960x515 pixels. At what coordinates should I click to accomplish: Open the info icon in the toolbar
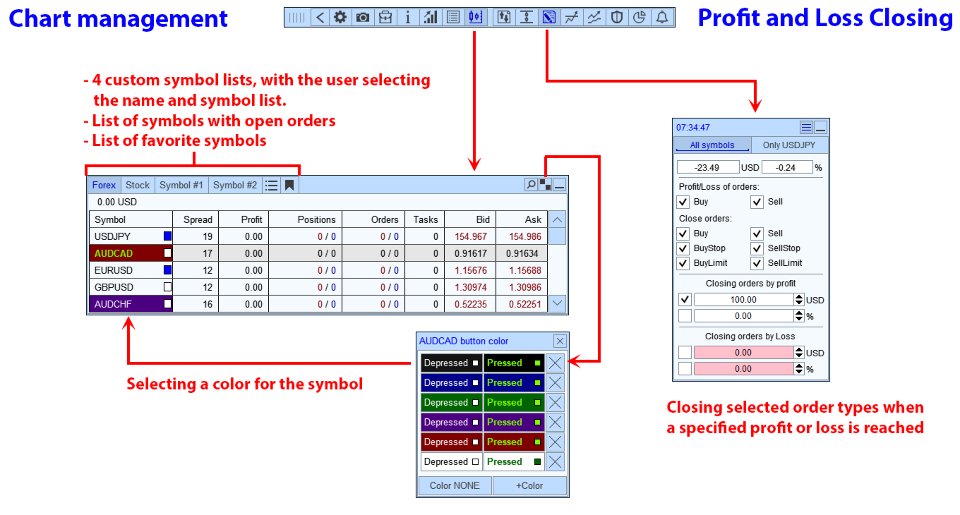tap(408, 17)
